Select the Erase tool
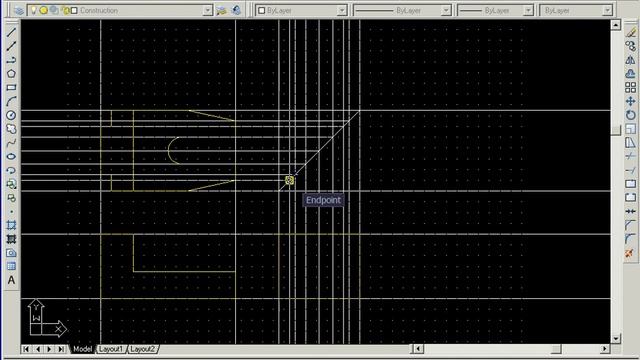This screenshot has width=640, height=360. click(630, 32)
